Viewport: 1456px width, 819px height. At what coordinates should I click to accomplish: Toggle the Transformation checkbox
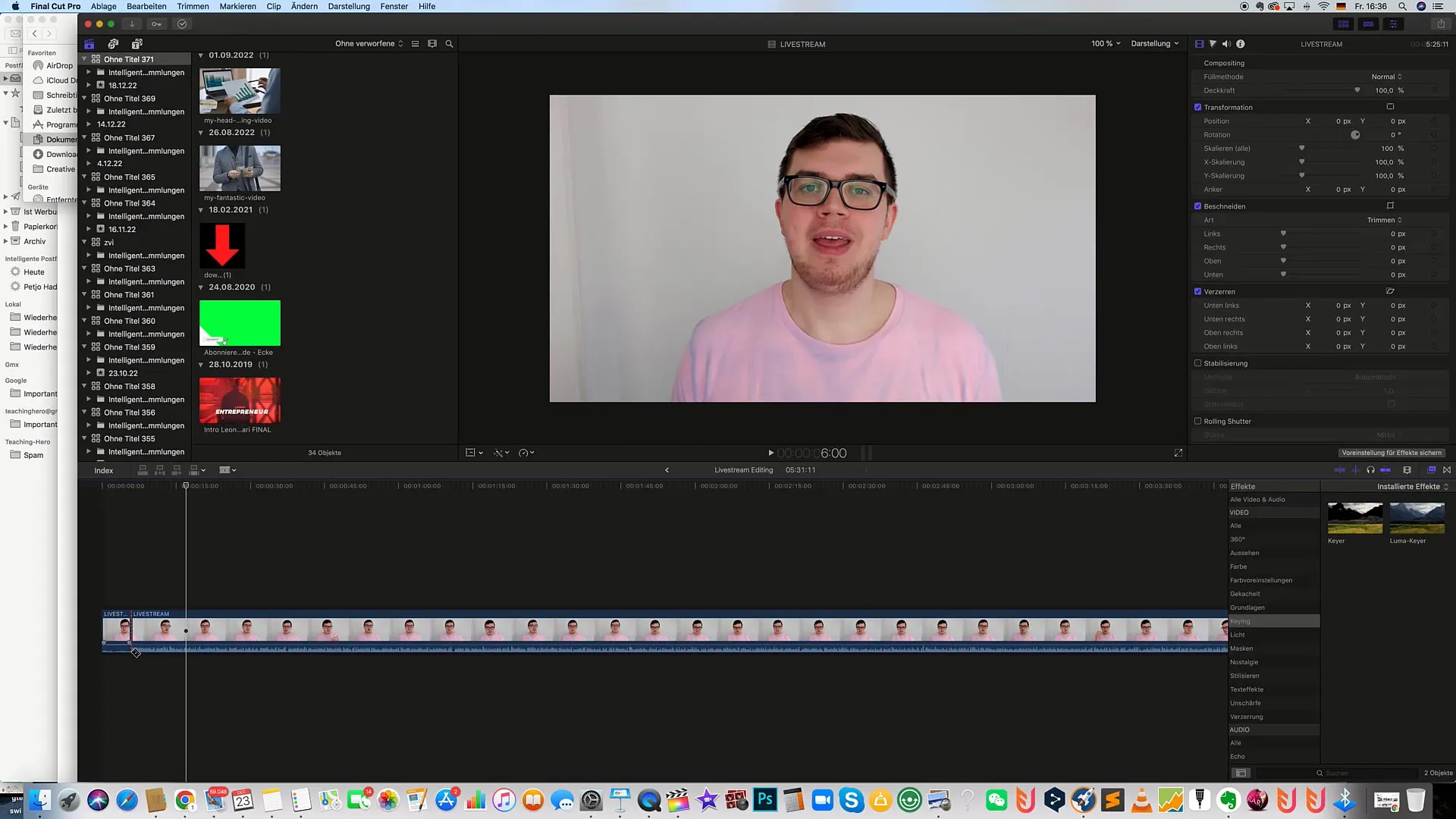(x=1198, y=106)
